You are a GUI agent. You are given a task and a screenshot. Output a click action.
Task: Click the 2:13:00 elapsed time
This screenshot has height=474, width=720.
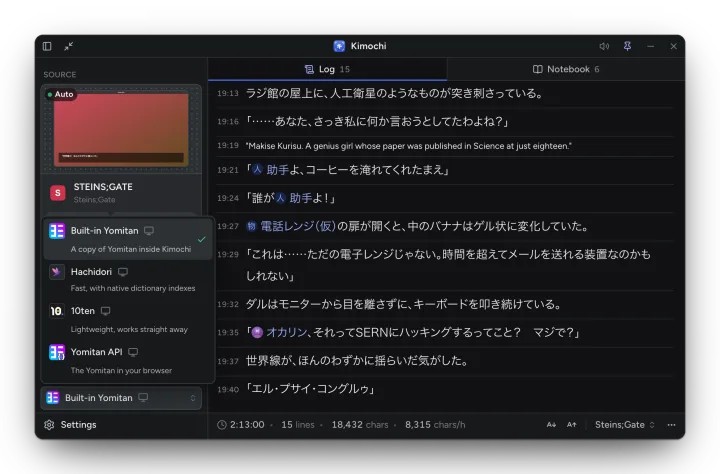[x=247, y=425]
